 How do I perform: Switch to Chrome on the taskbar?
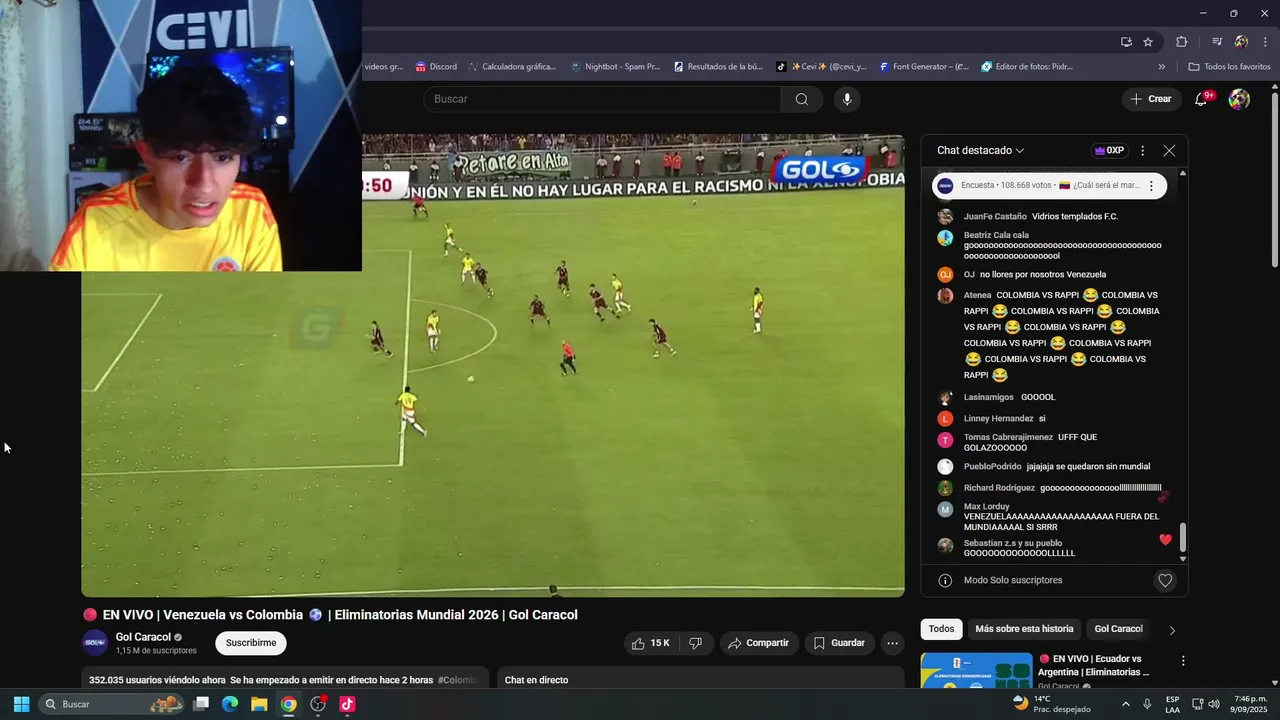tap(288, 704)
